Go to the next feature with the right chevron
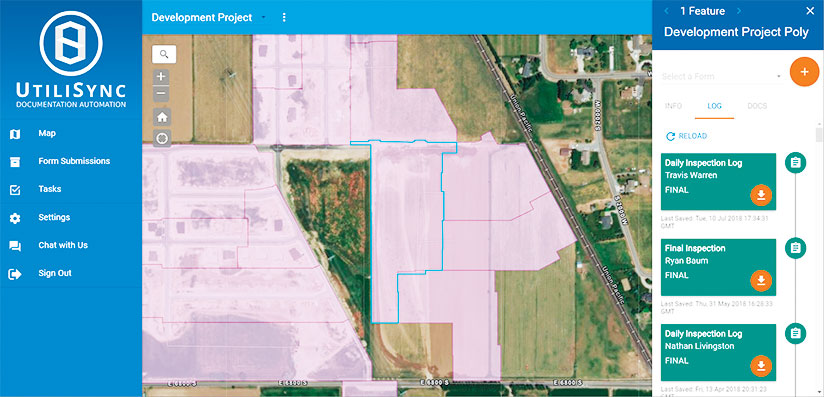 coord(738,11)
